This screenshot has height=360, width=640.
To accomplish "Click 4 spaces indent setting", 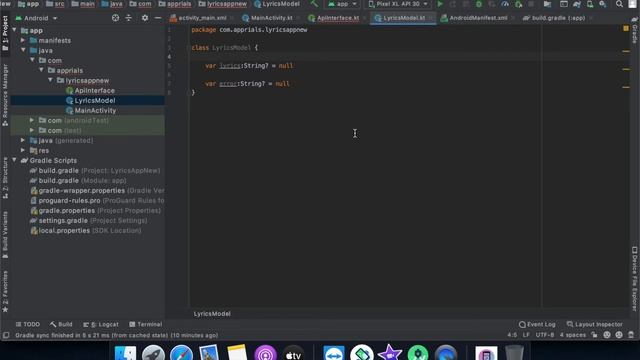I will [x=573, y=335].
